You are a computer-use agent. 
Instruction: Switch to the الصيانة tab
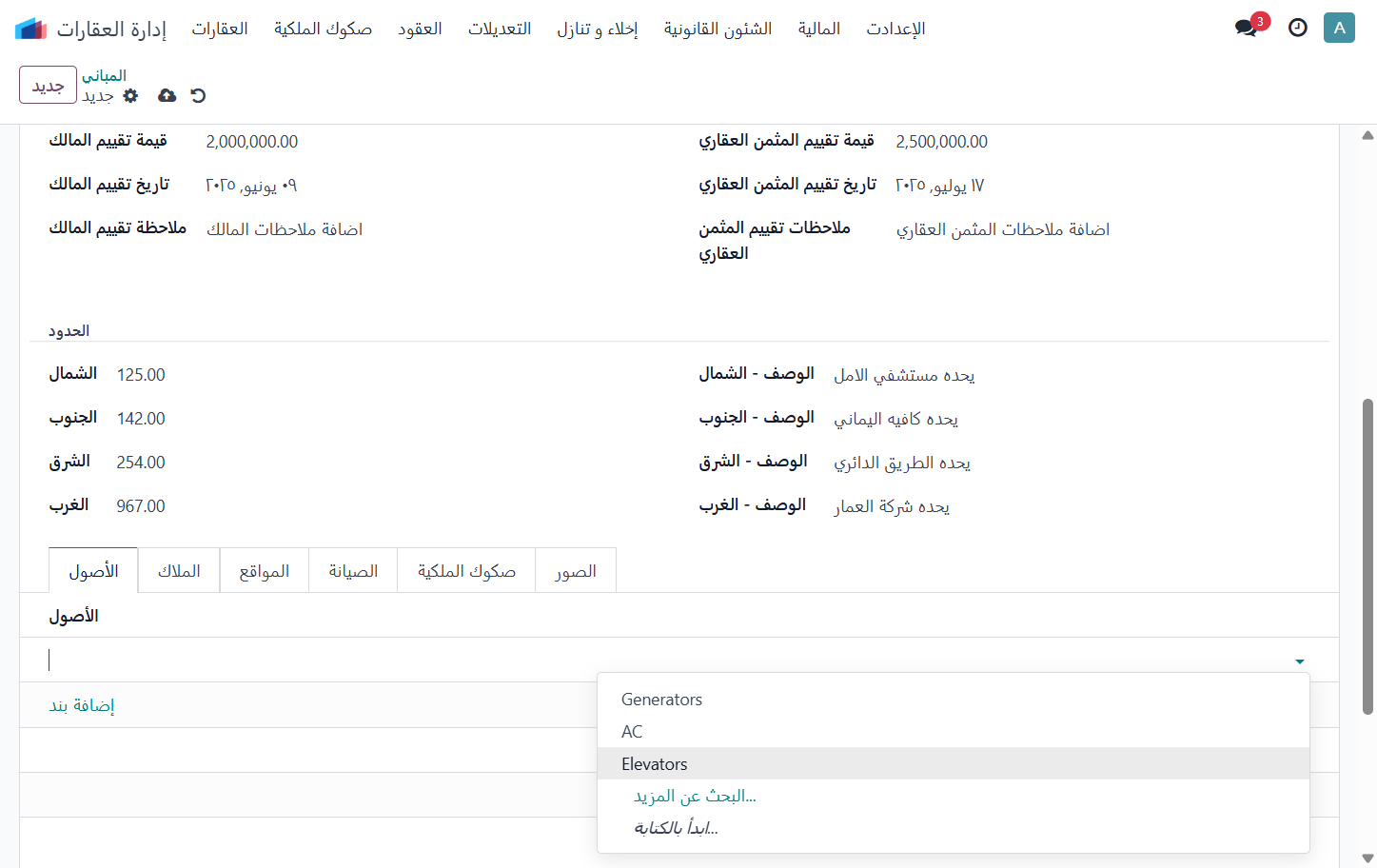coord(353,571)
